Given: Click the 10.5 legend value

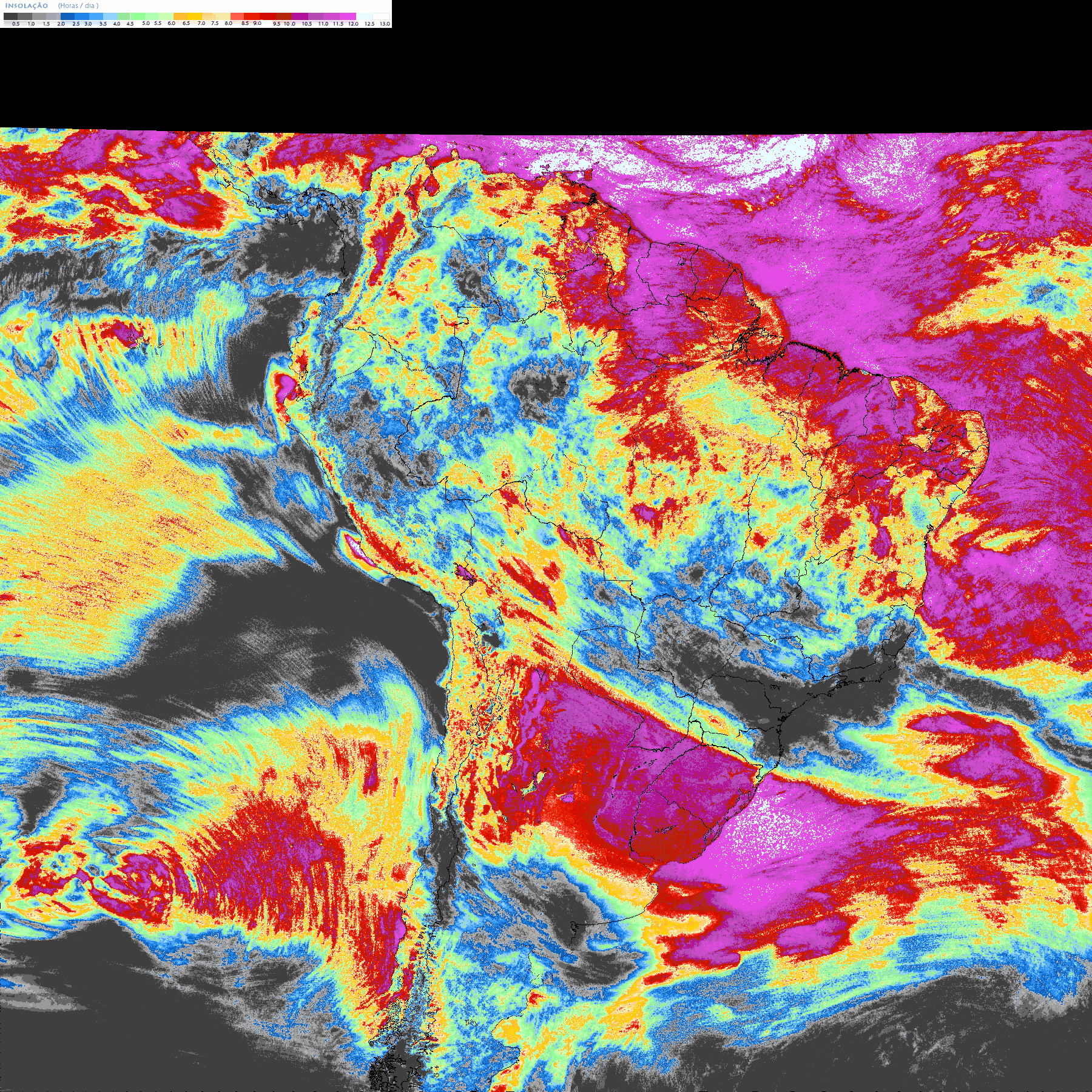Looking at the screenshot, I should 307,24.
